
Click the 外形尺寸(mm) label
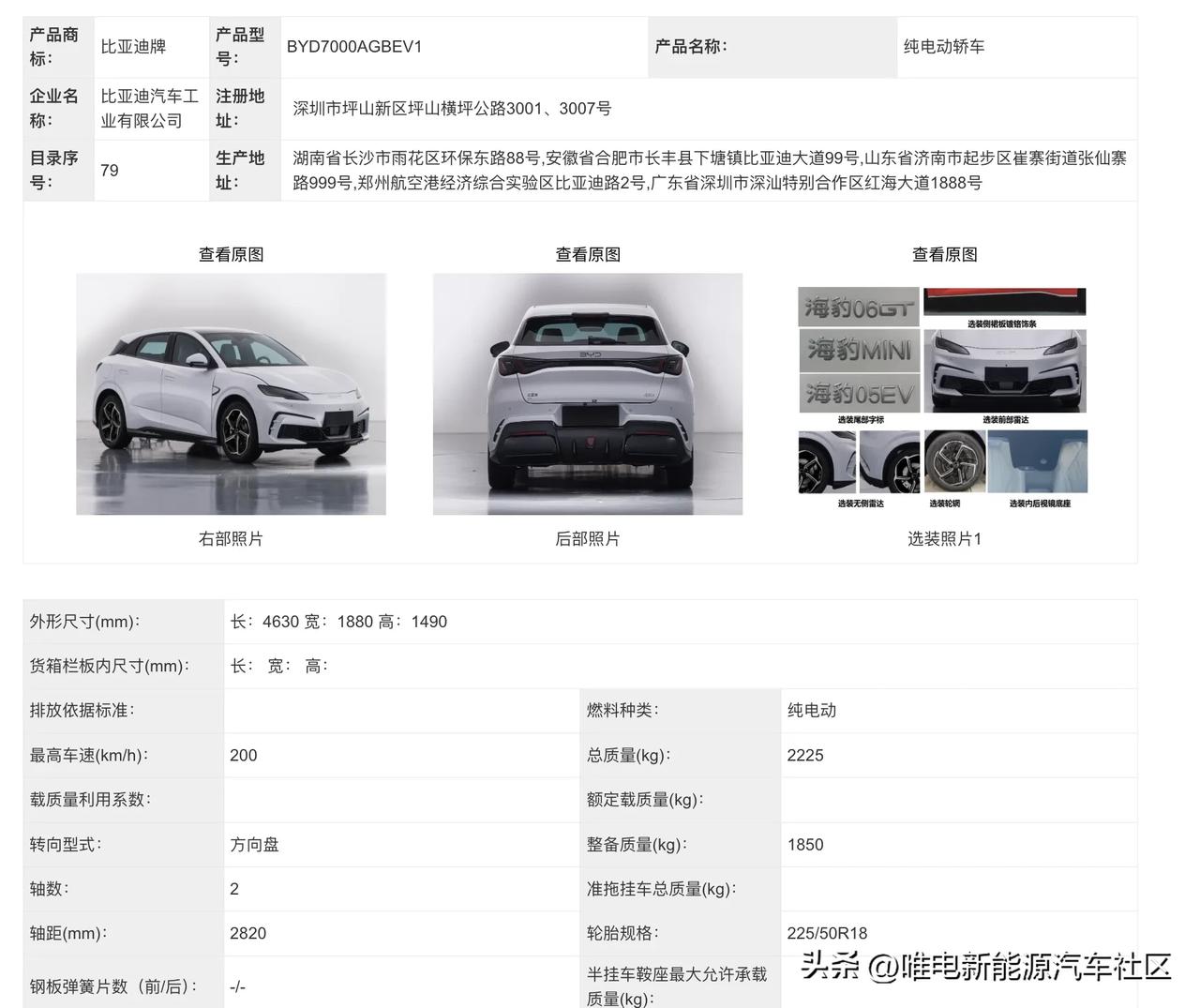tap(84, 621)
